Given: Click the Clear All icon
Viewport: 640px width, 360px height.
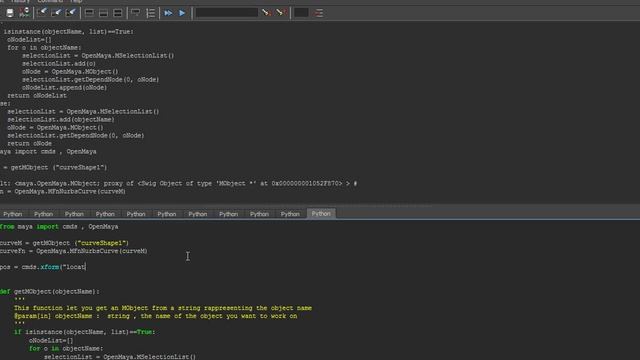Looking at the screenshot, I should (x=70, y=13).
